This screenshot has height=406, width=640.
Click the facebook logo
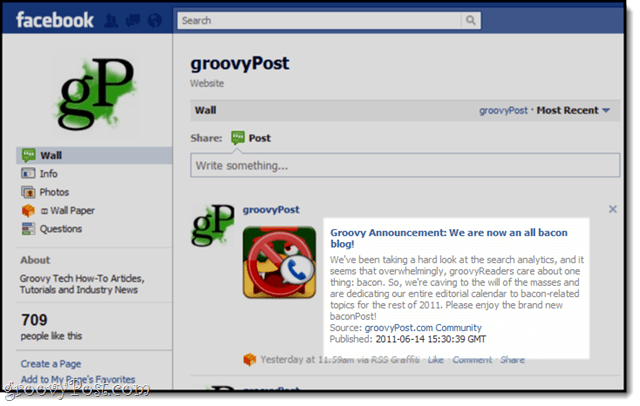tap(55, 20)
